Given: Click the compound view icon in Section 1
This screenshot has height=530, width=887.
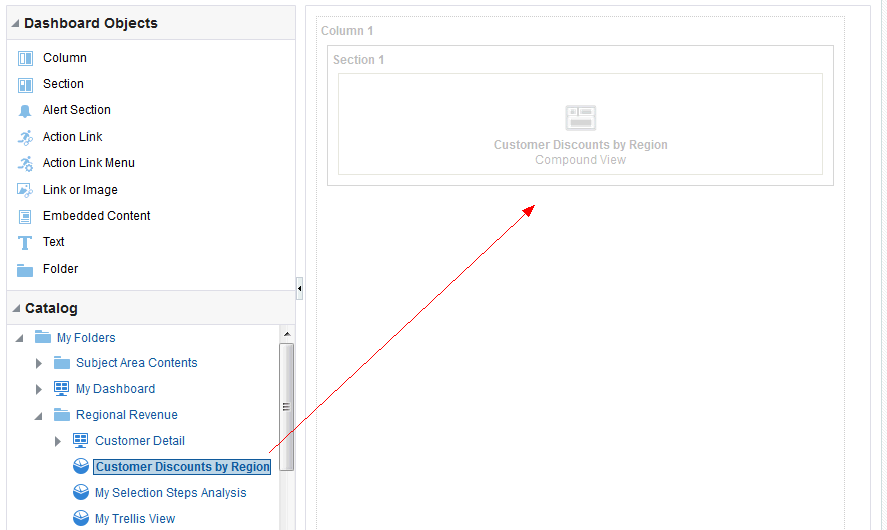Looking at the screenshot, I should click(580, 118).
